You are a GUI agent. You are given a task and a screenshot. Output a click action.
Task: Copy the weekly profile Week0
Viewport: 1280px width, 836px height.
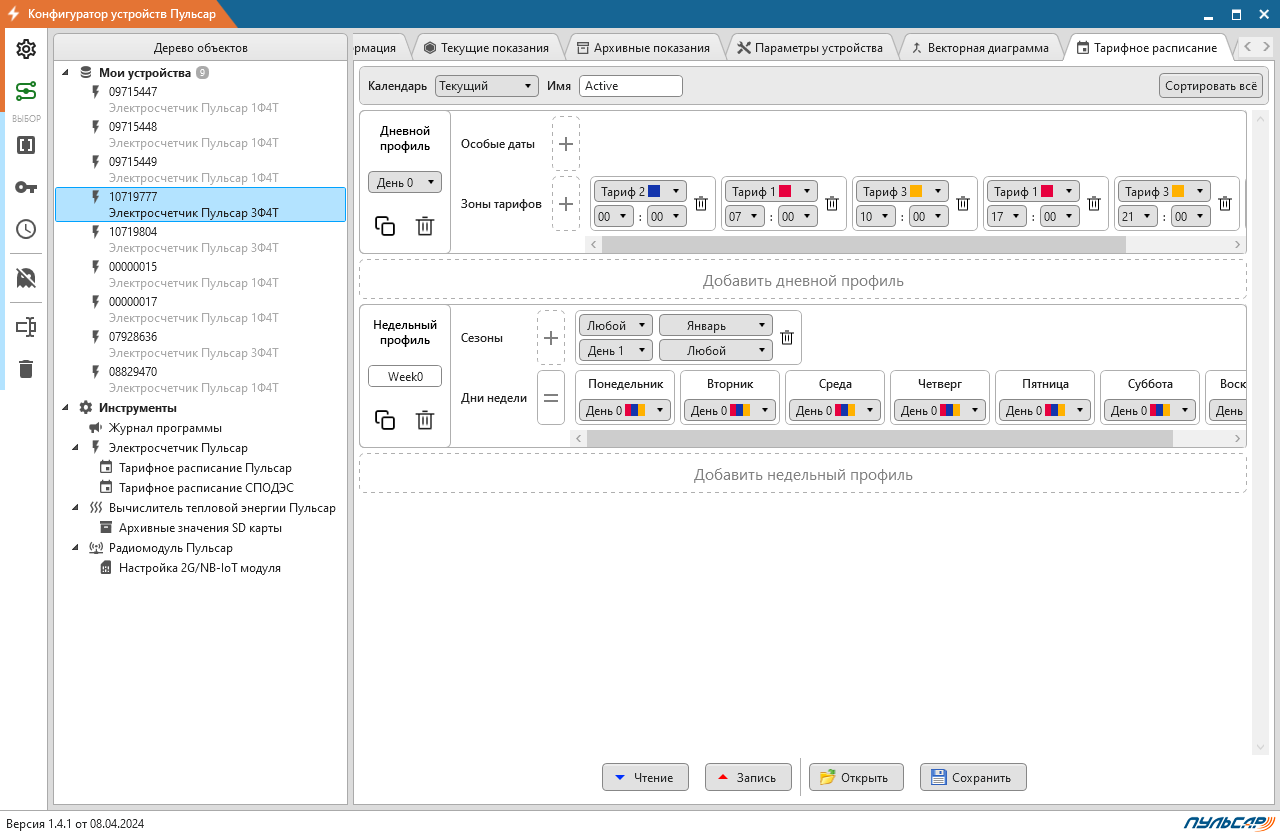coord(385,420)
